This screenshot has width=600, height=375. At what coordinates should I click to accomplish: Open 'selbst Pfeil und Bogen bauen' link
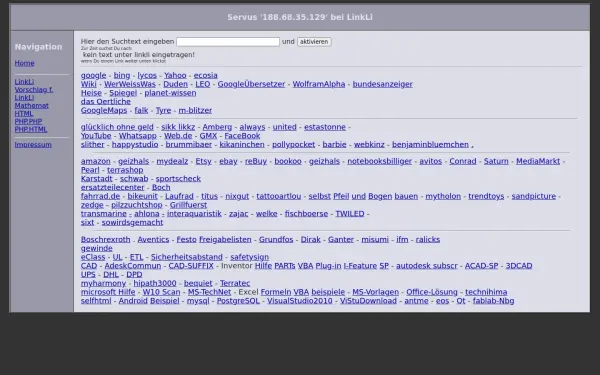[363, 196]
